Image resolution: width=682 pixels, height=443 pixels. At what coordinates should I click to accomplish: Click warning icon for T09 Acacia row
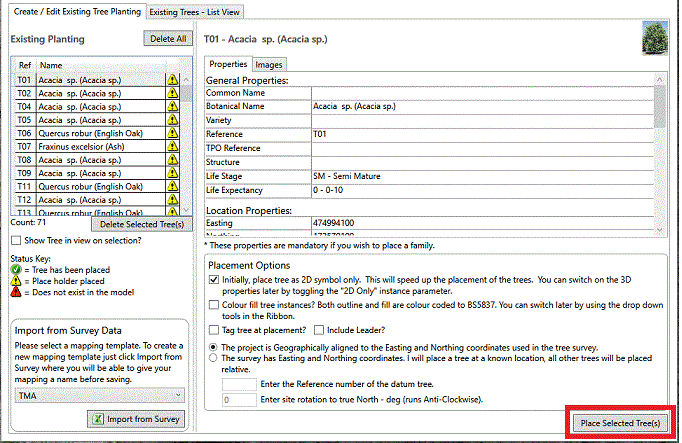click(x=172, y=173)
